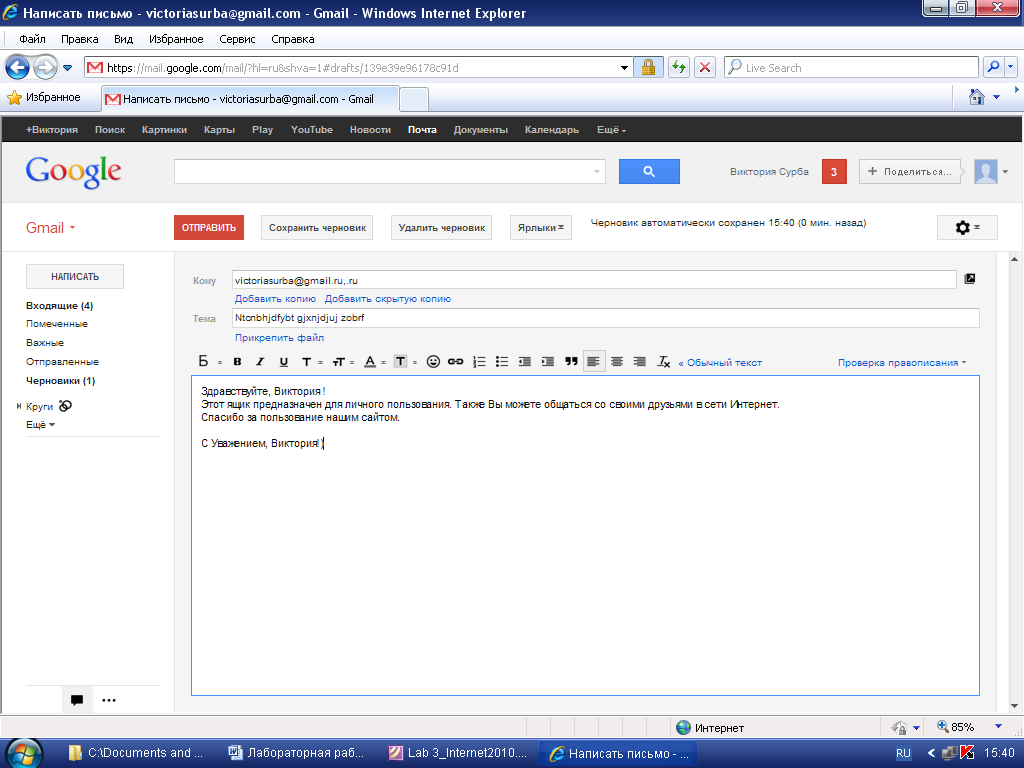
Task: Refresh page with green arrows icon
Action: [679, 67]
